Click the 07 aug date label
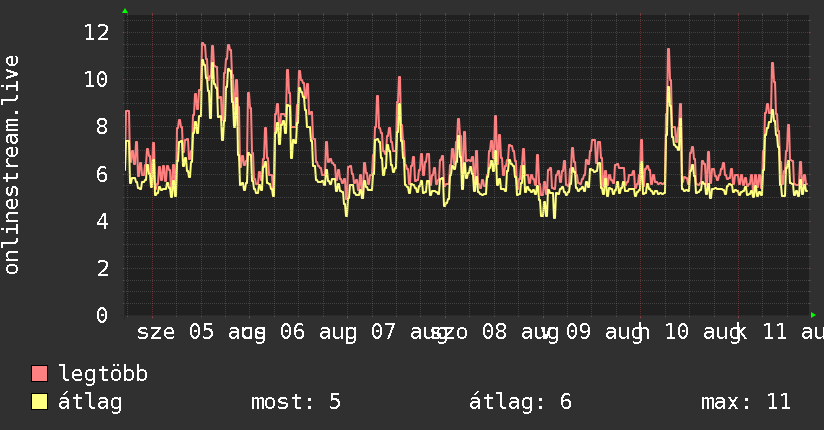 pos(409,332)
